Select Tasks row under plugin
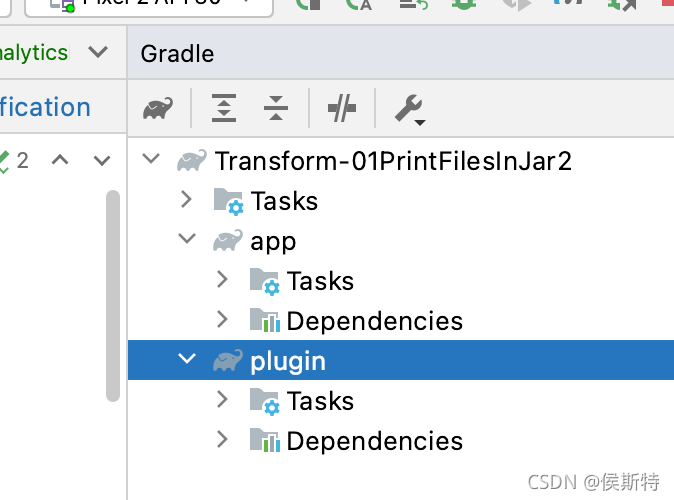 [x=401, y=400]
